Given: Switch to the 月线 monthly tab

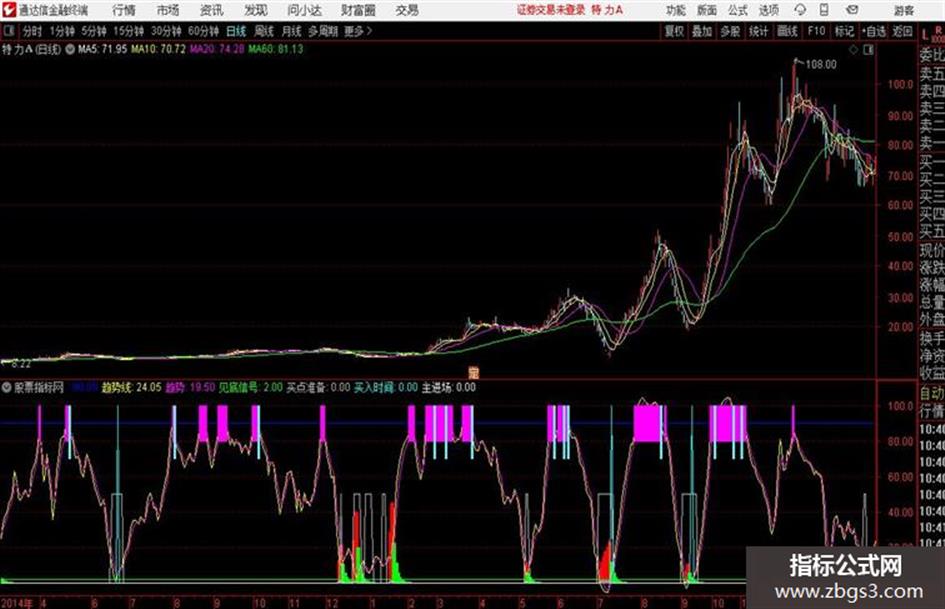Looking at the screenshot, I should (x=292, y=31).
